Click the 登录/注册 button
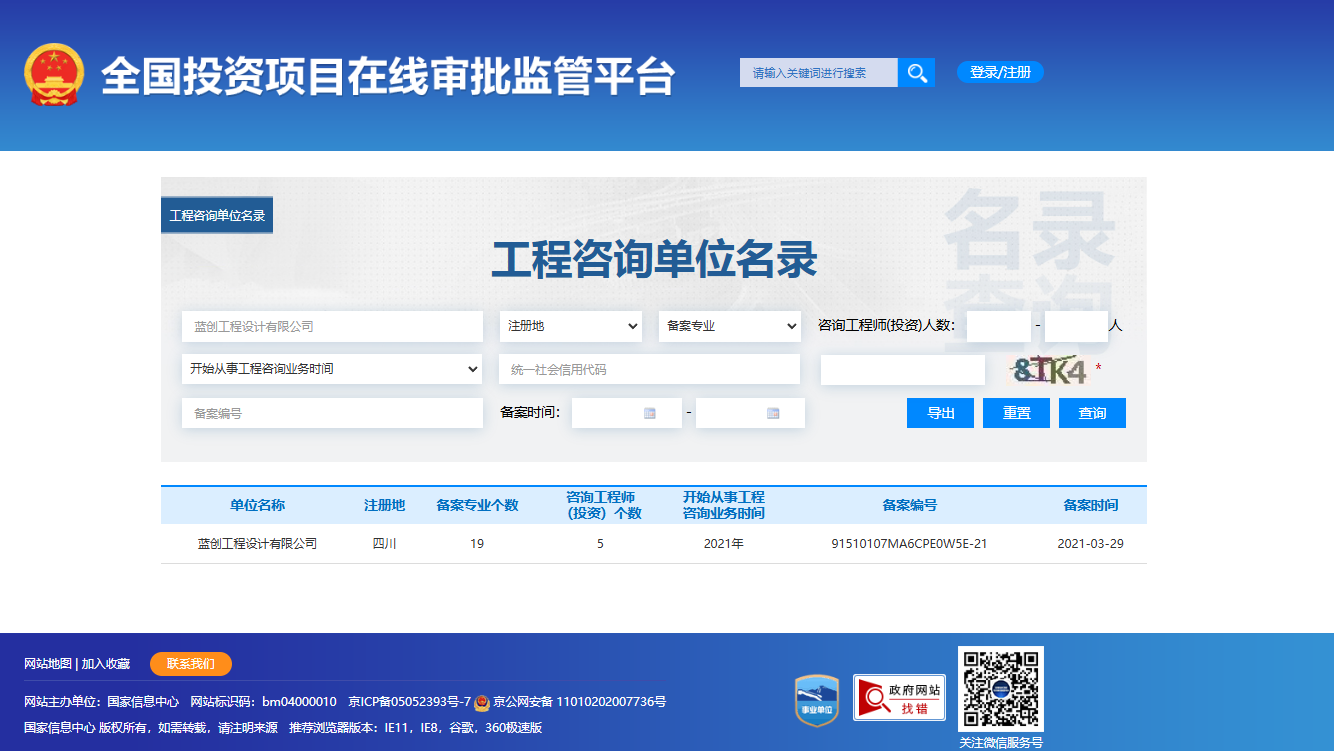 [x=1000, y=72]
